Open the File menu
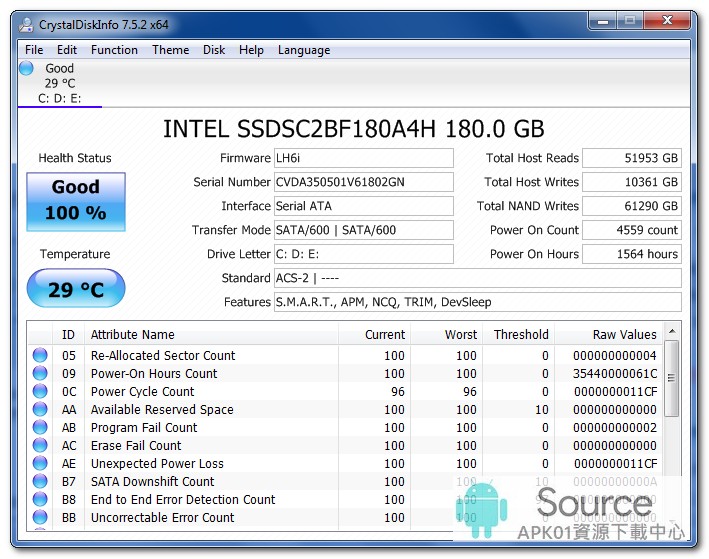Image resolution: width=709 pixels, height=559 pixels. point(34,50)
